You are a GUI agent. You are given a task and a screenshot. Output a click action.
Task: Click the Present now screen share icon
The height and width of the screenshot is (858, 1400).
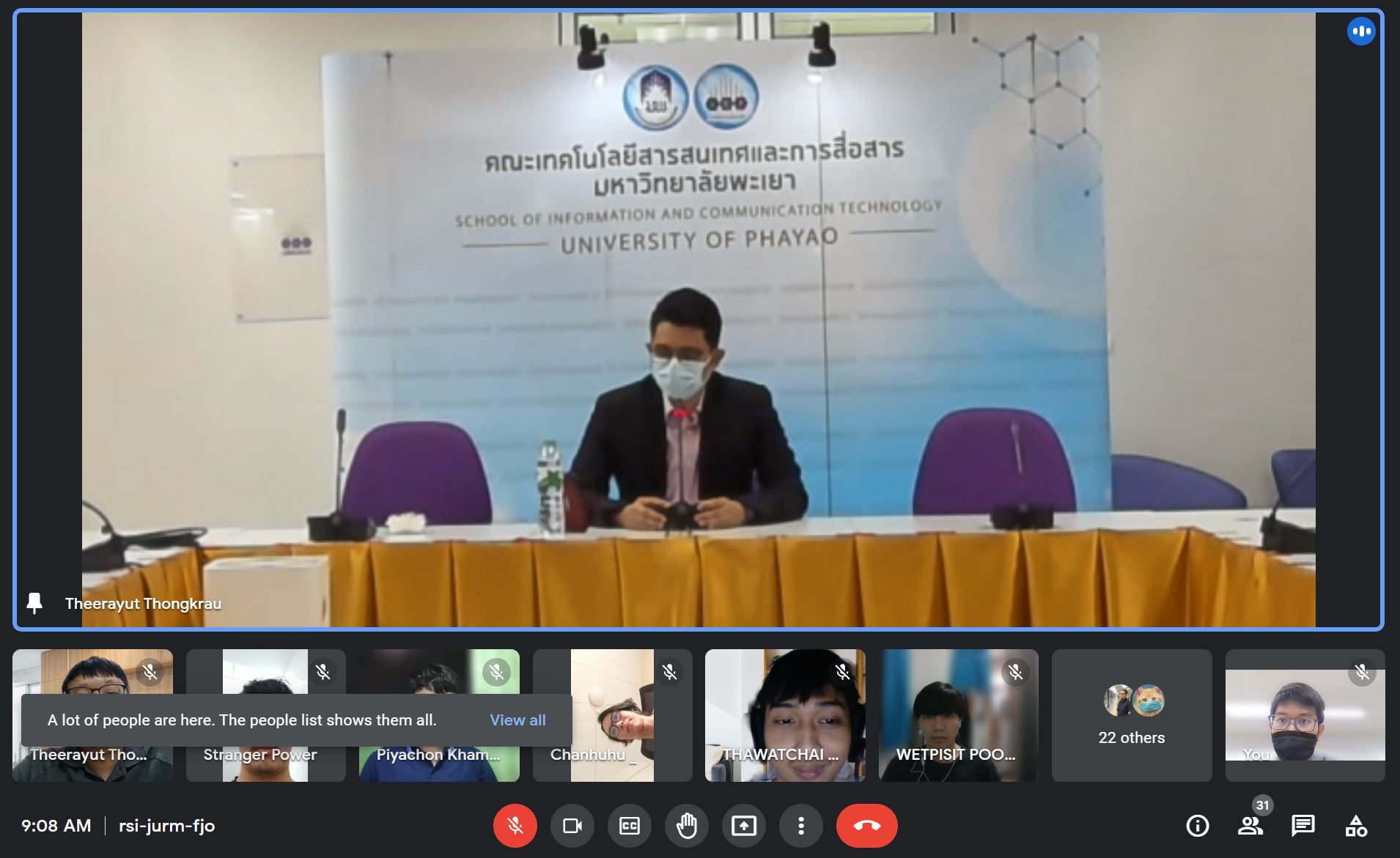coord(743,826)
